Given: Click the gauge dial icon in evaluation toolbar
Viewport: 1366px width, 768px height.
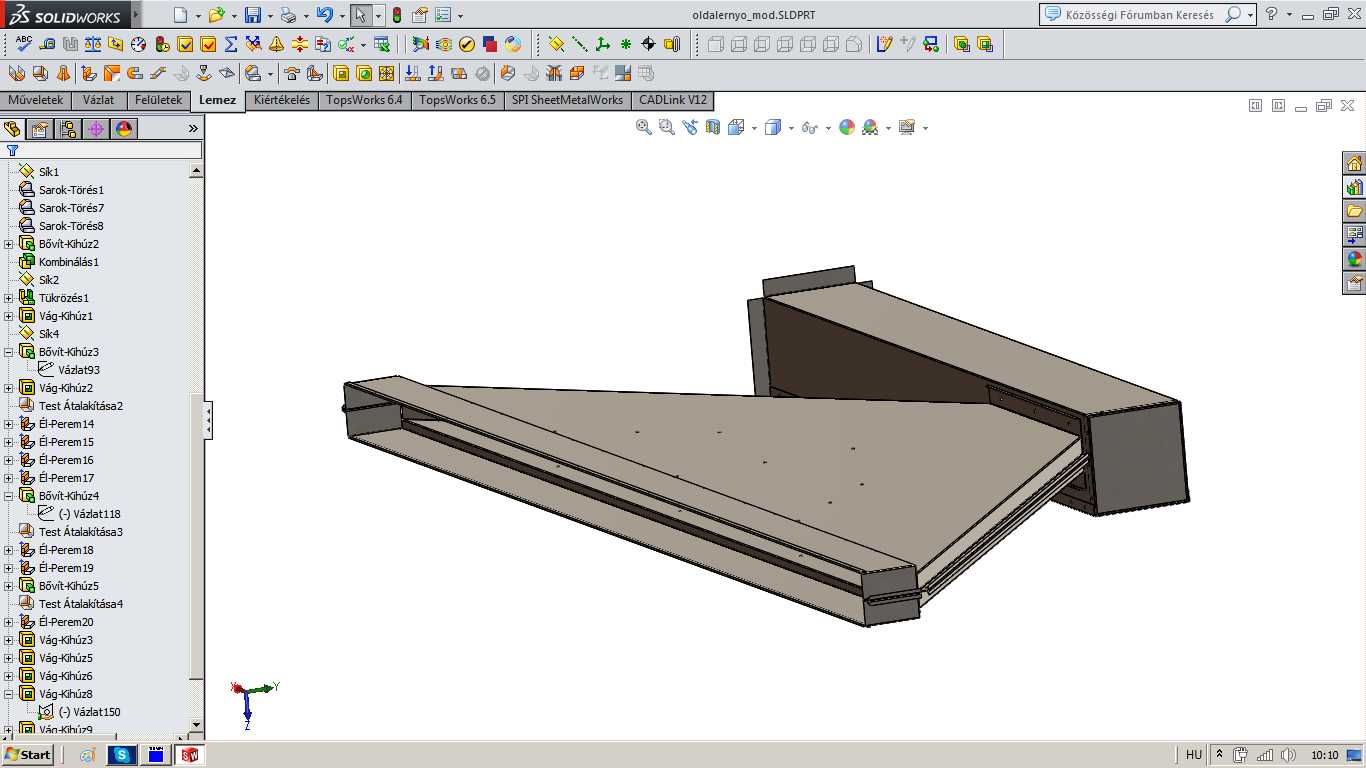Looking at the screenshot, I should tap(139, 44).
